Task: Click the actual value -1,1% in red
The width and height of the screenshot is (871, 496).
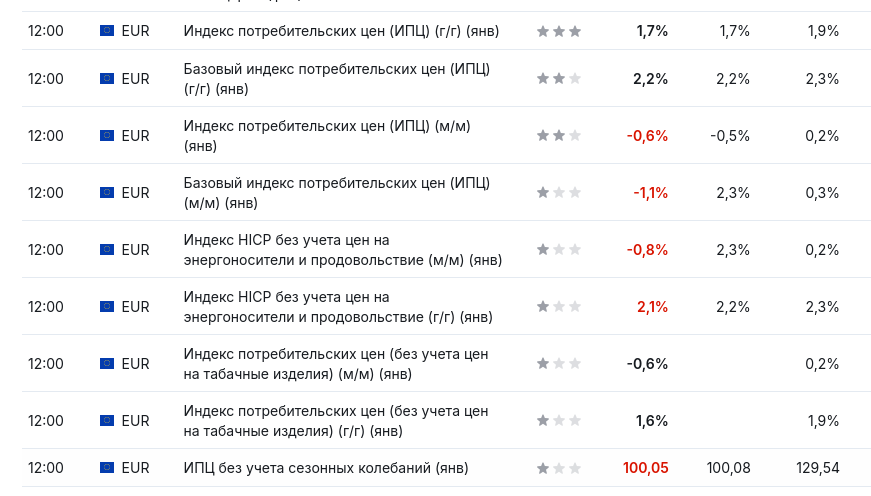Action: click(650, 193)
